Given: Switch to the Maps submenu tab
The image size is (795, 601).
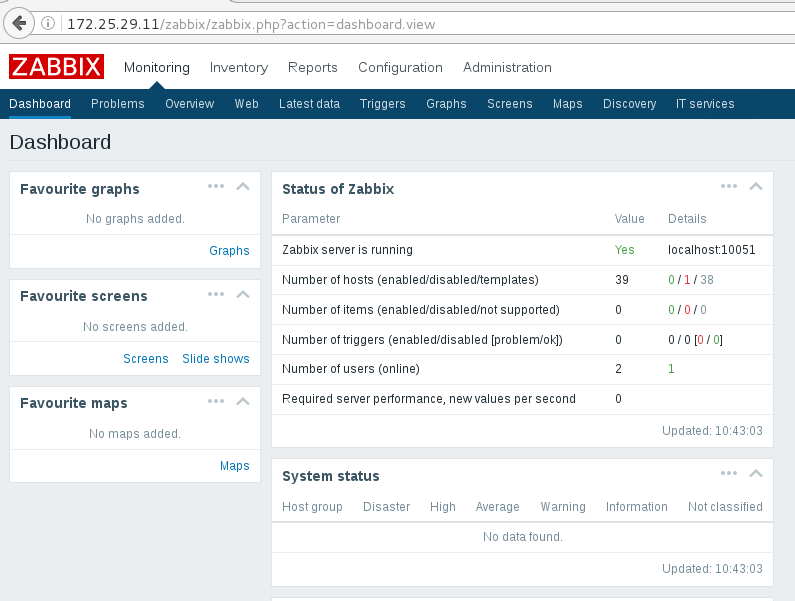Looking at the screenshot, I should [x=567, y=104].
